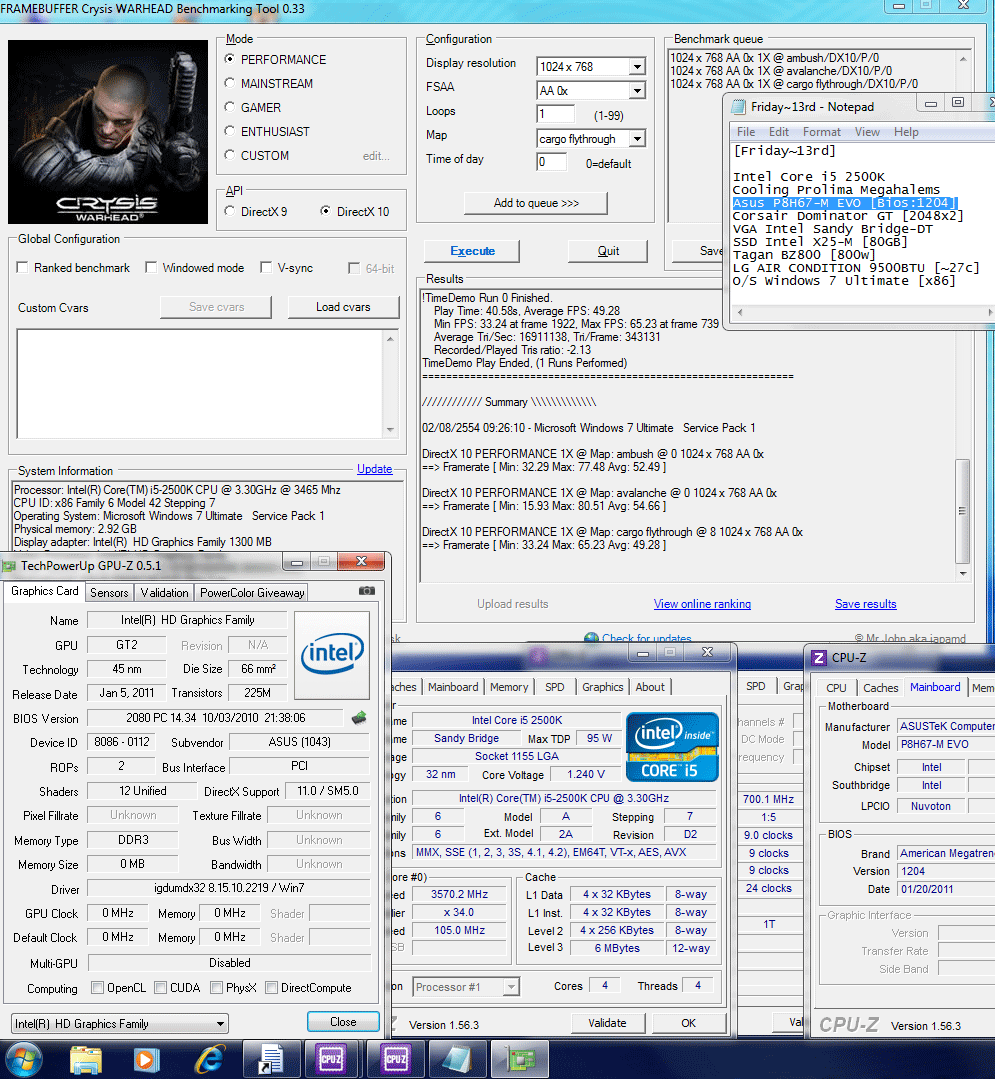Click the GPU-Z screenshot camera icon
This screenshot has height=1079, width=995.
[367, 590]
